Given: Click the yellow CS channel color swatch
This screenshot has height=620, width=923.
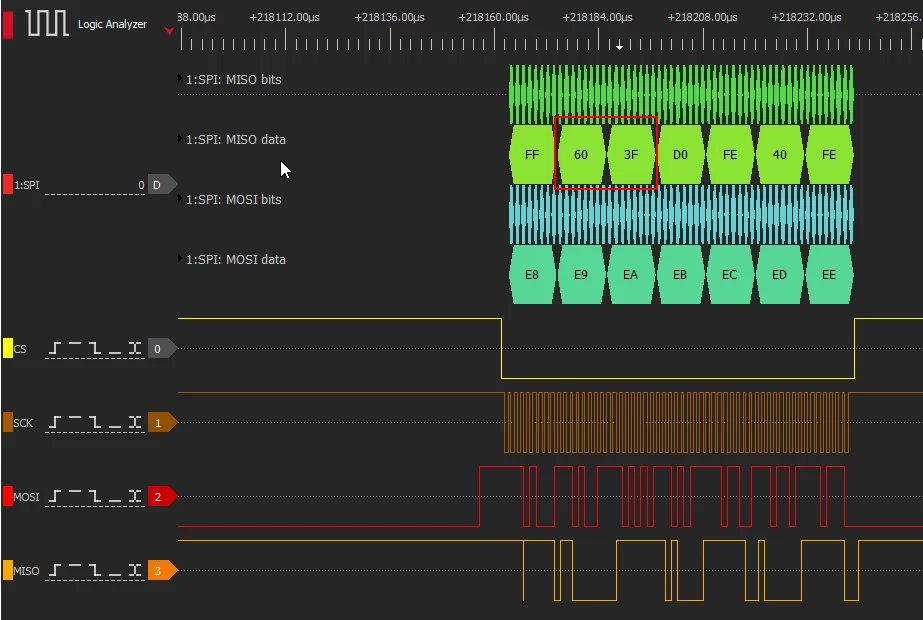Looking at the screenshot, I should 8,348.
